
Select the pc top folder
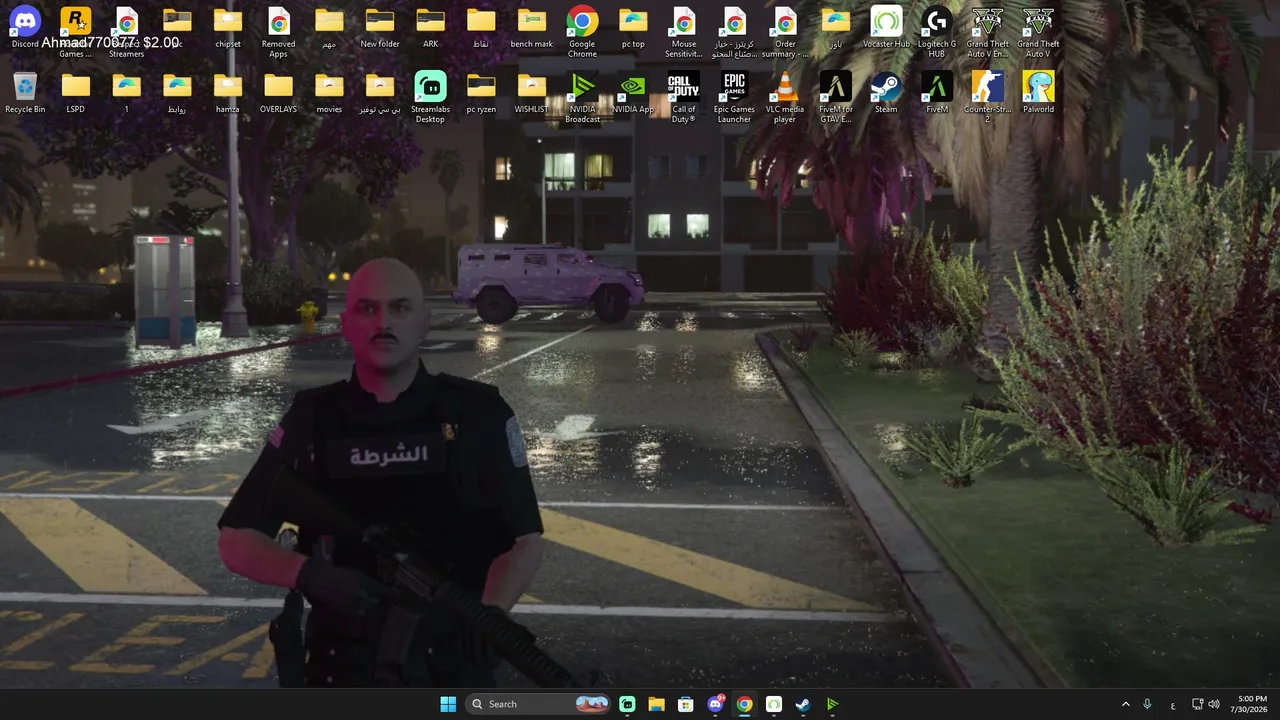coord(633,27)
